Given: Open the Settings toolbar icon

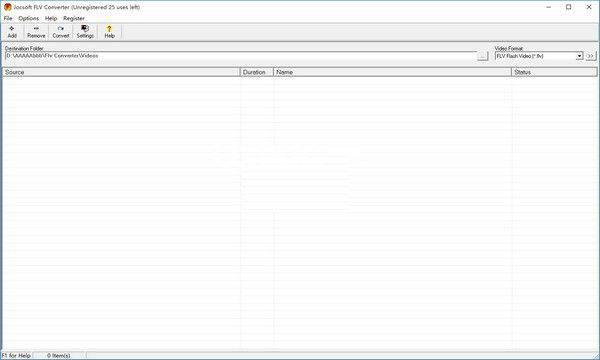Looking at the screenshot, I should [85, 32].
